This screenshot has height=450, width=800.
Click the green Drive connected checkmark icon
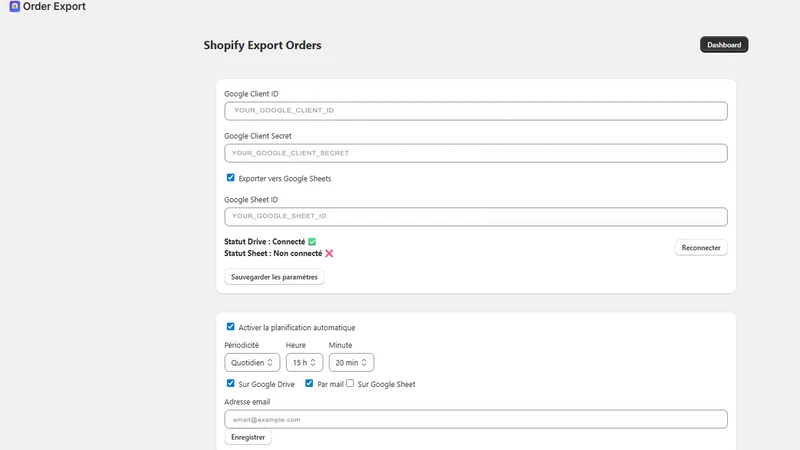pos(312,241)
